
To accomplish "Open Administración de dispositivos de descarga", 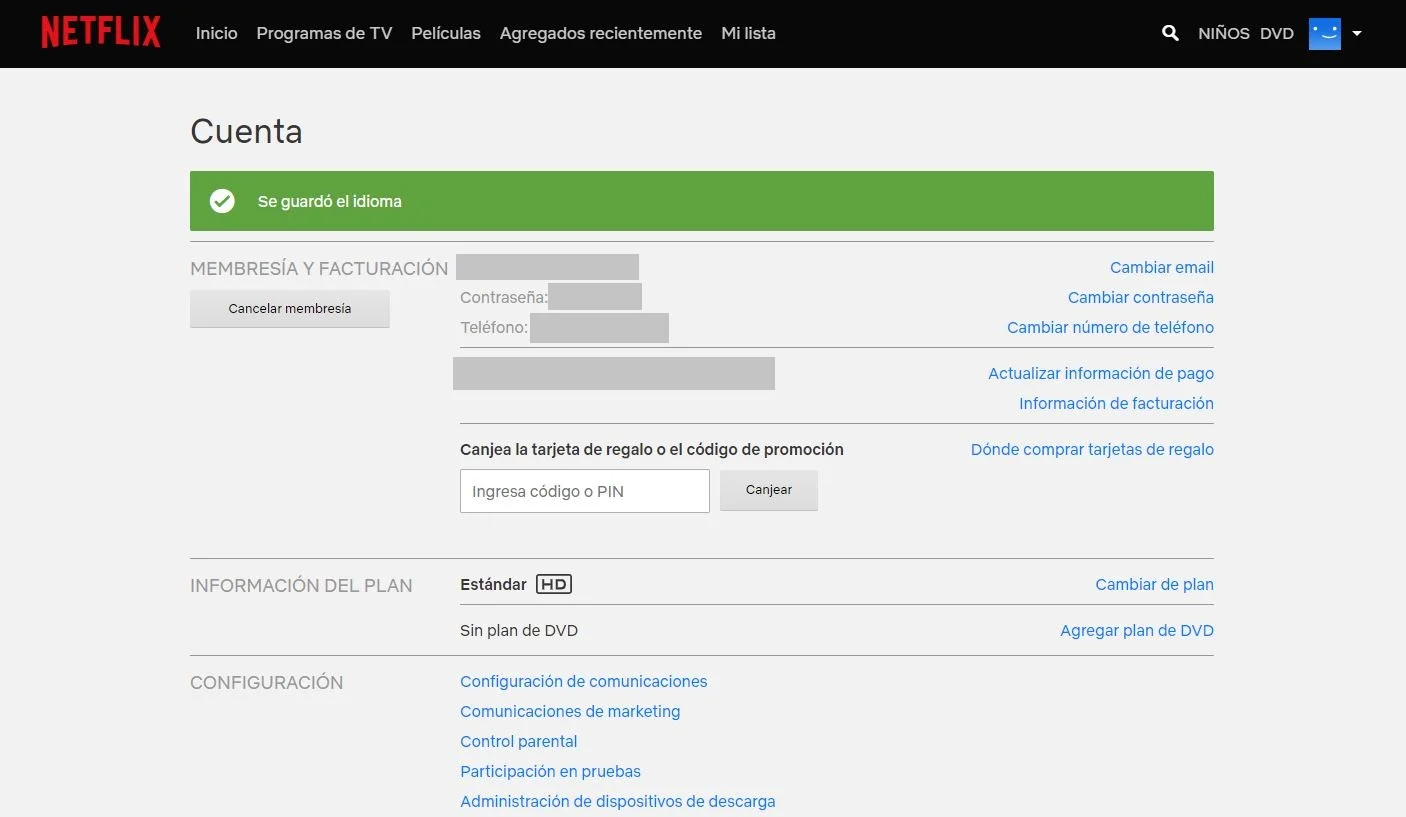I will point(618,801).
